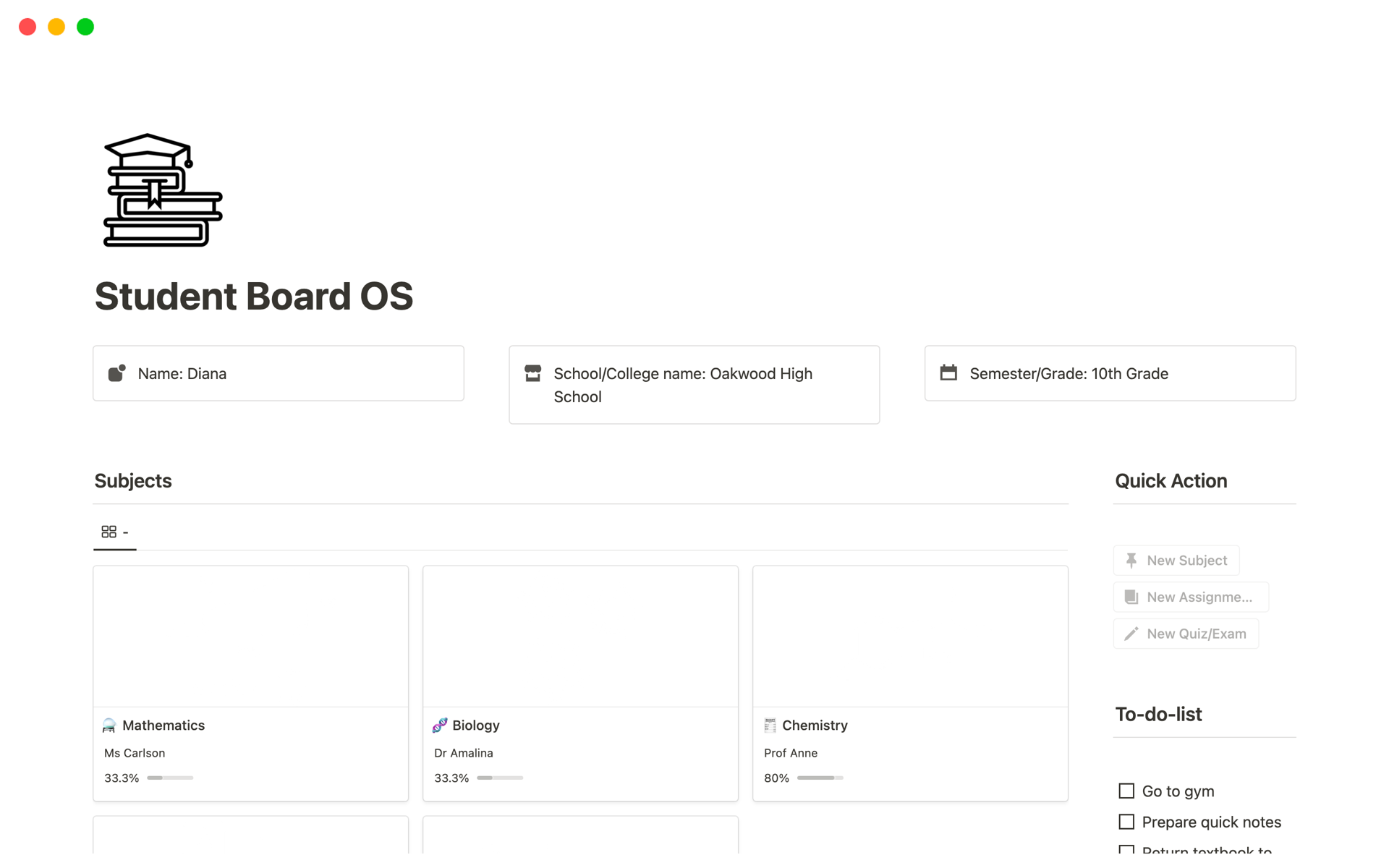The image size is (1389, 868).
Task: Click the periodic table icon beside Chemistry
Action: point(769,725)
